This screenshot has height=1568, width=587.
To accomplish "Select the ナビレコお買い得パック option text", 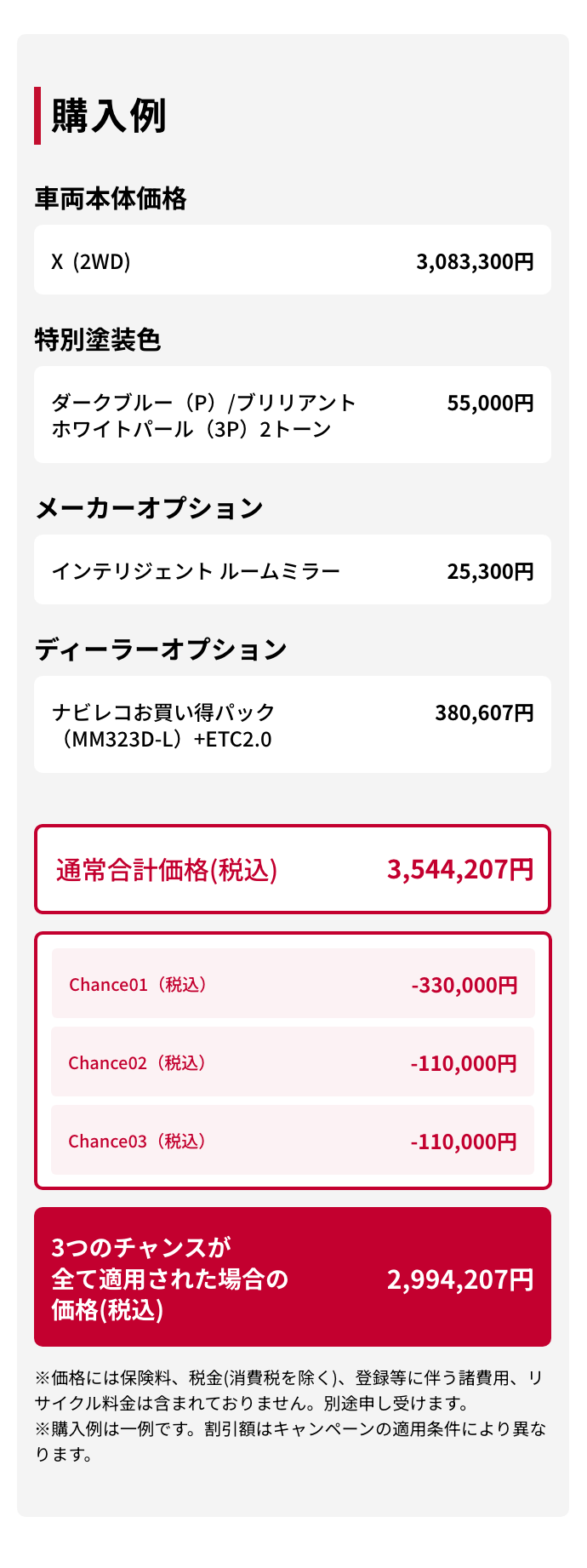I will tap(163, 725).
